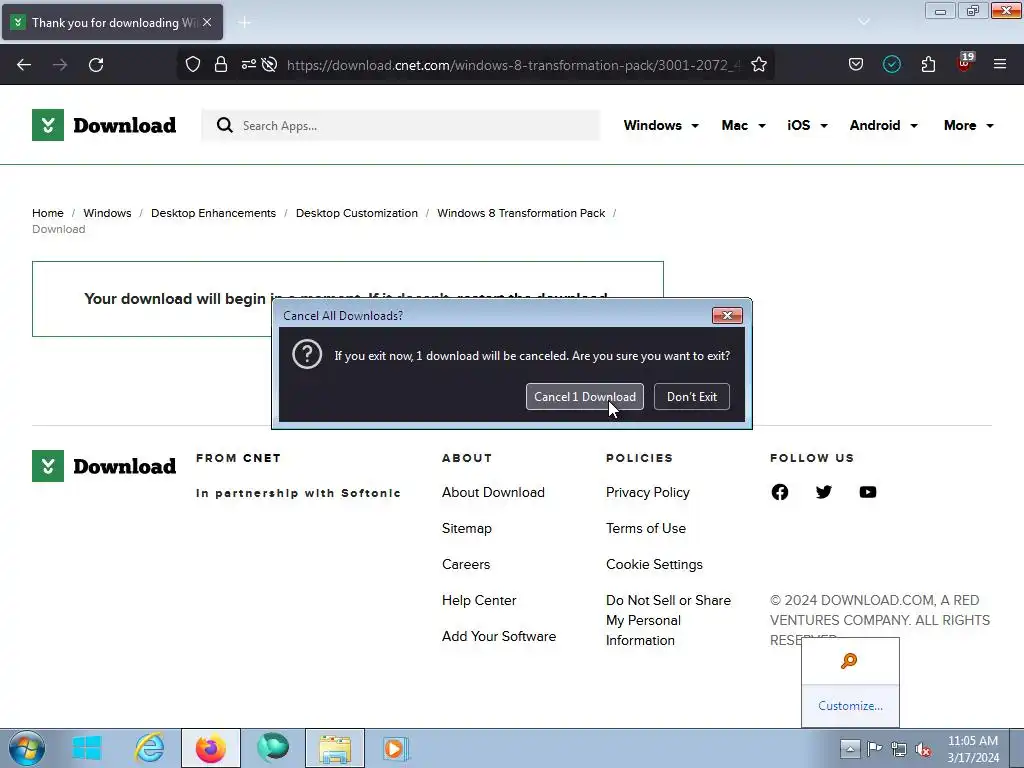Image resolution: width=1024 pixels, height=768 pixels.
Task: Click the blocked autoplay icon in address bar
Action: pos(269,65)
